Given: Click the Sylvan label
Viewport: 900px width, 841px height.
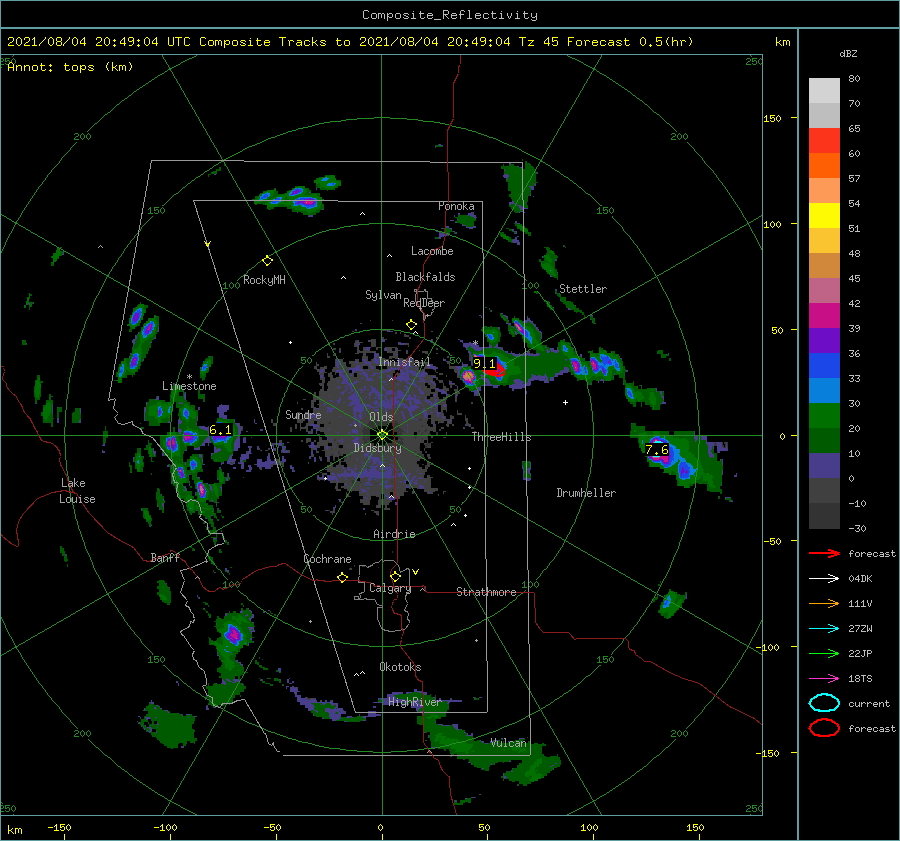Looking at the screenshot, I should point(383,295).
